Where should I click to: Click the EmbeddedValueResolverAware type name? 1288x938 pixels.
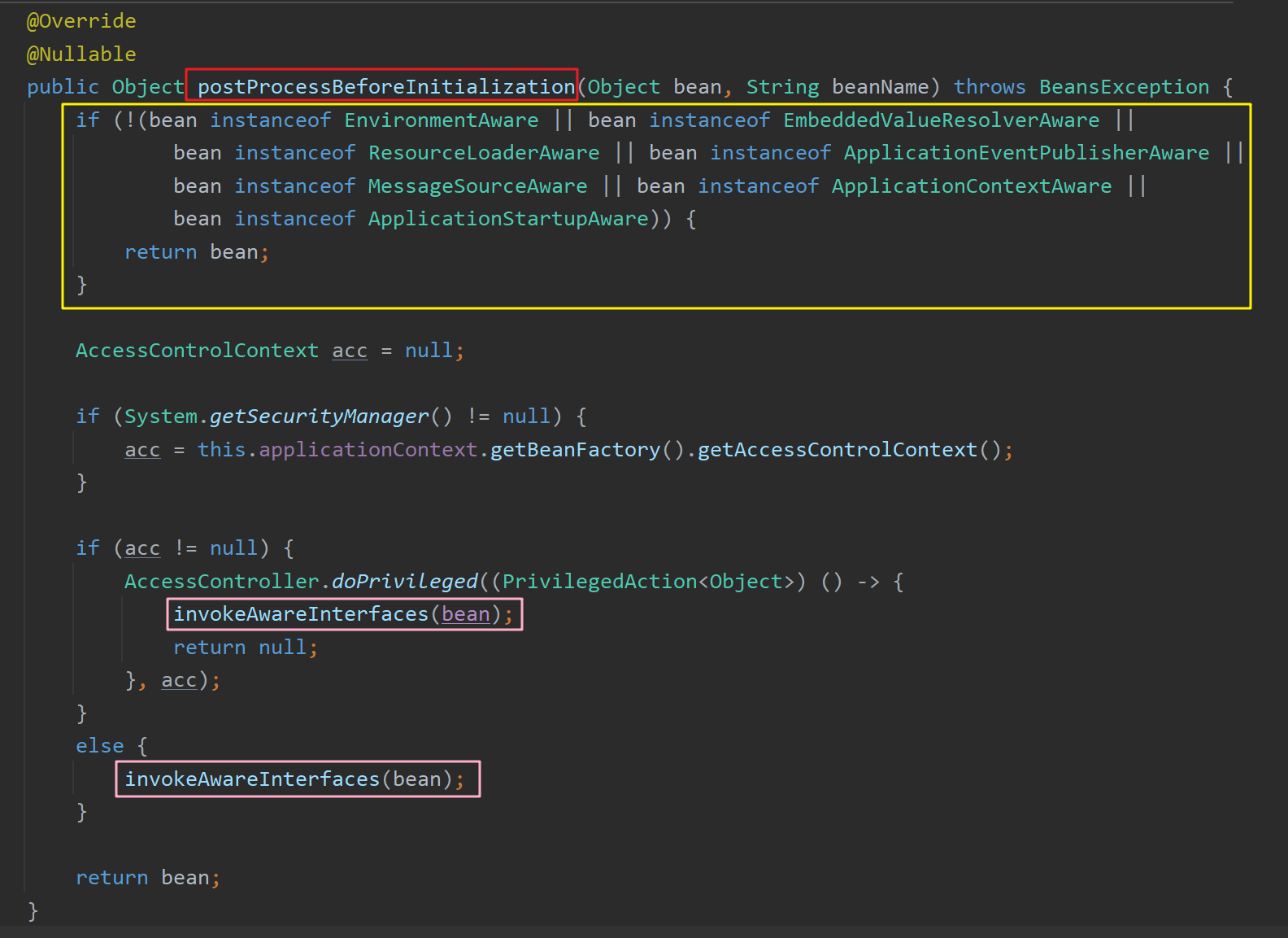941,120
